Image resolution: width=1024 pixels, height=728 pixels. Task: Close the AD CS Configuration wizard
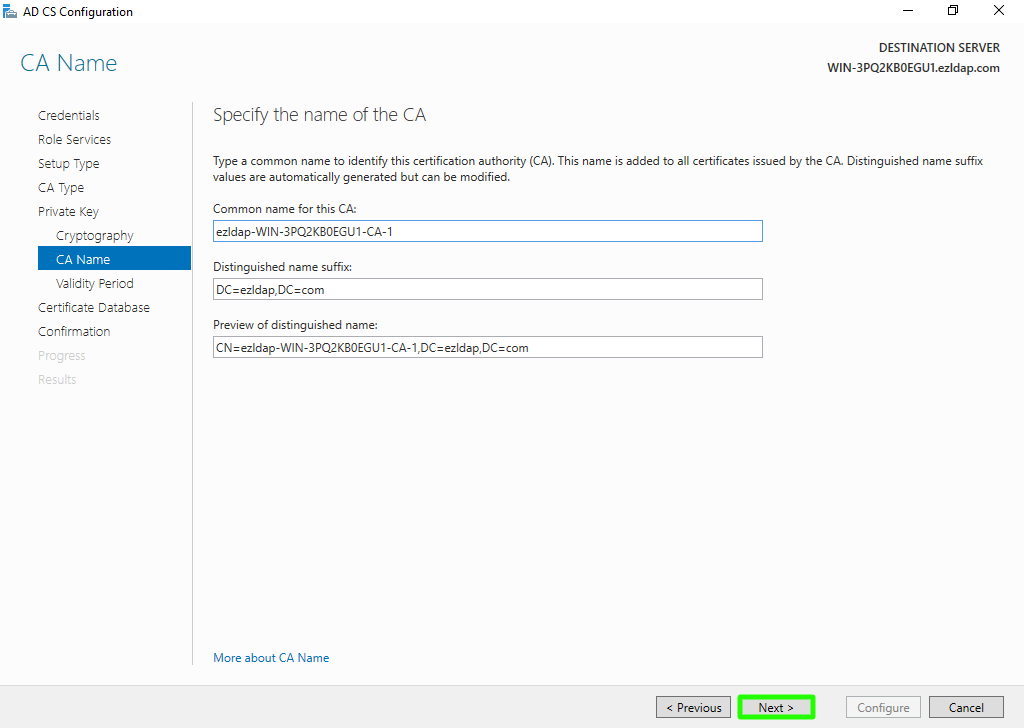(999, 11)
